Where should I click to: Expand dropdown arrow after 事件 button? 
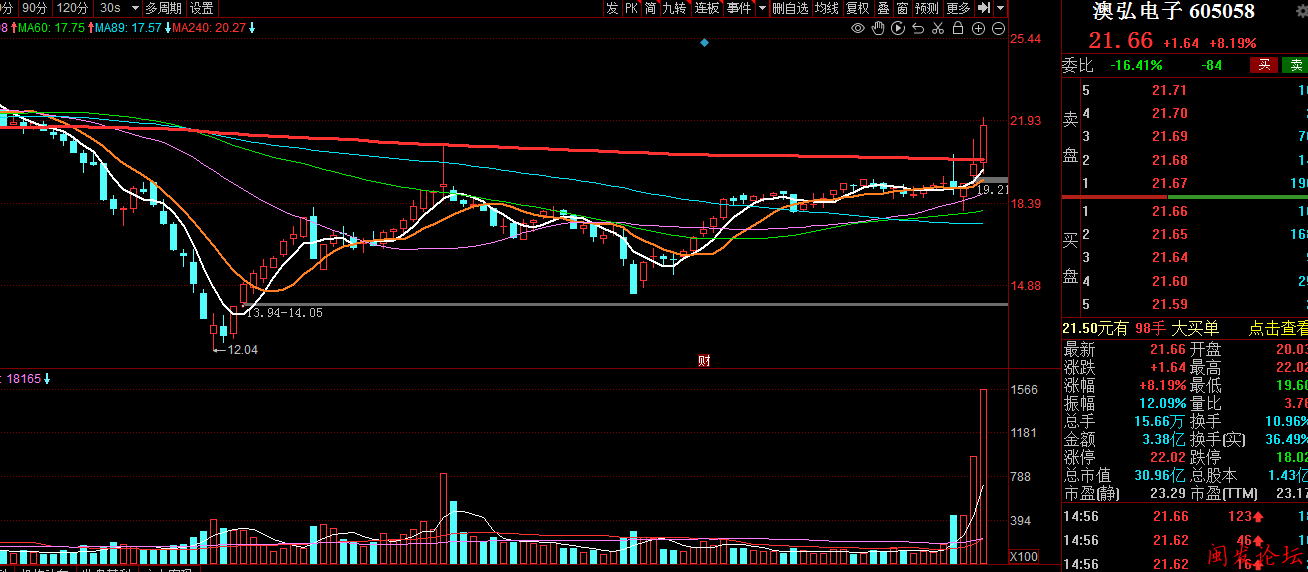click(x=762, y=8)
